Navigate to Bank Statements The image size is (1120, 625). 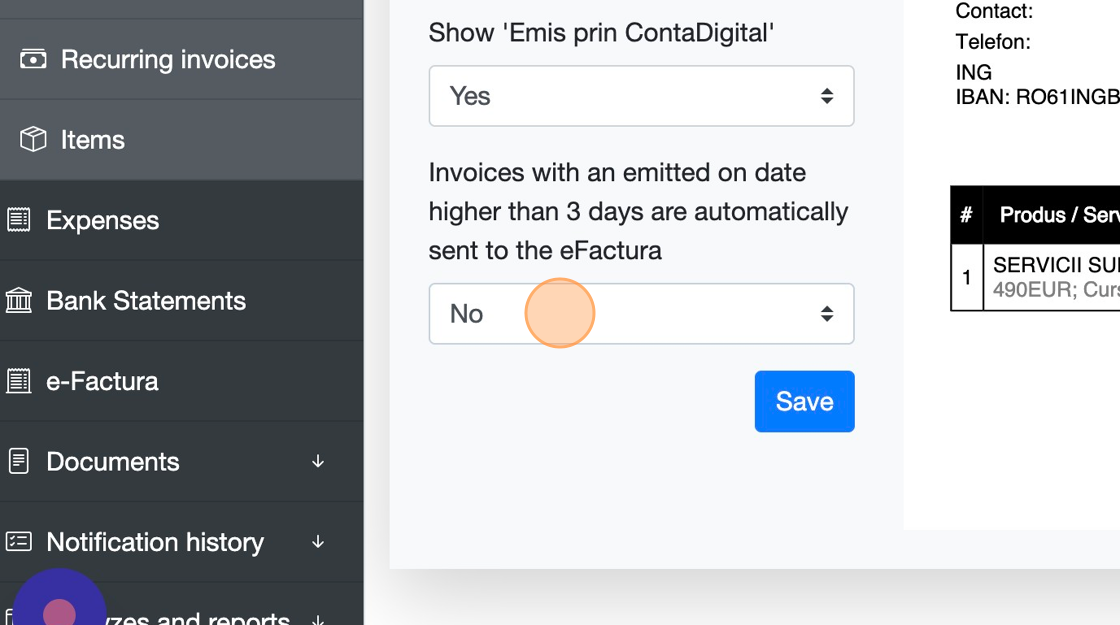click(x=146, y=301)
